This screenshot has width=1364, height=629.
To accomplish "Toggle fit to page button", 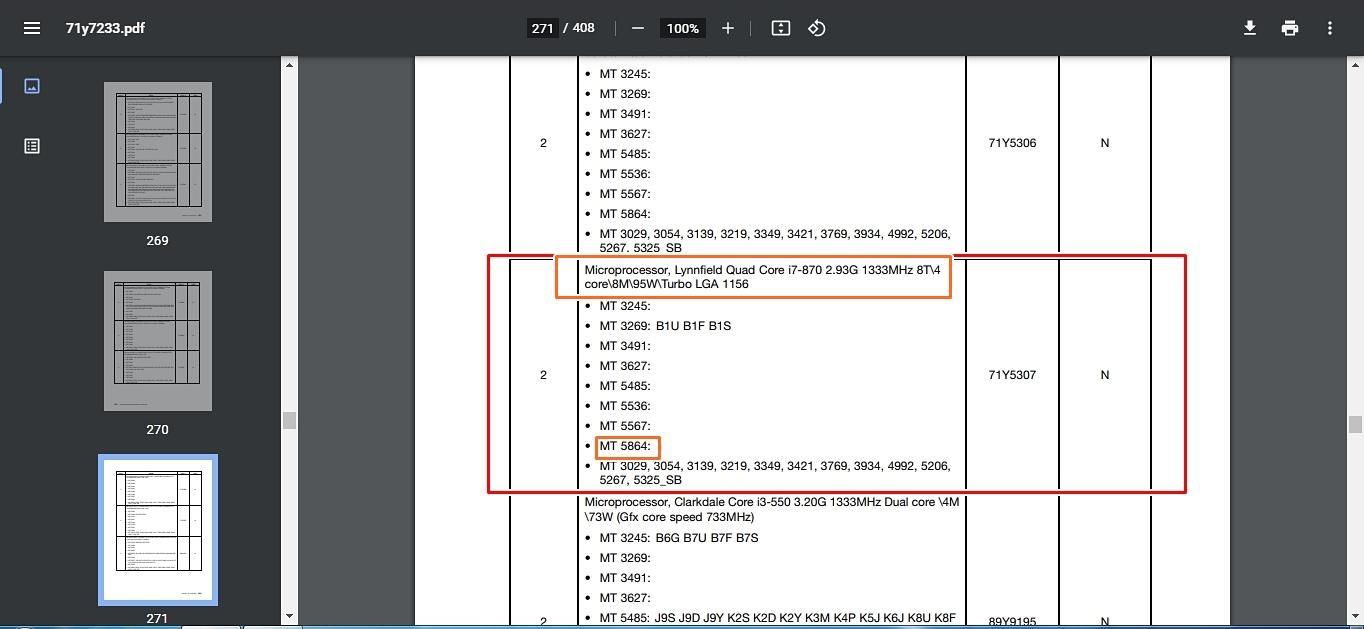I will [781, 28].
